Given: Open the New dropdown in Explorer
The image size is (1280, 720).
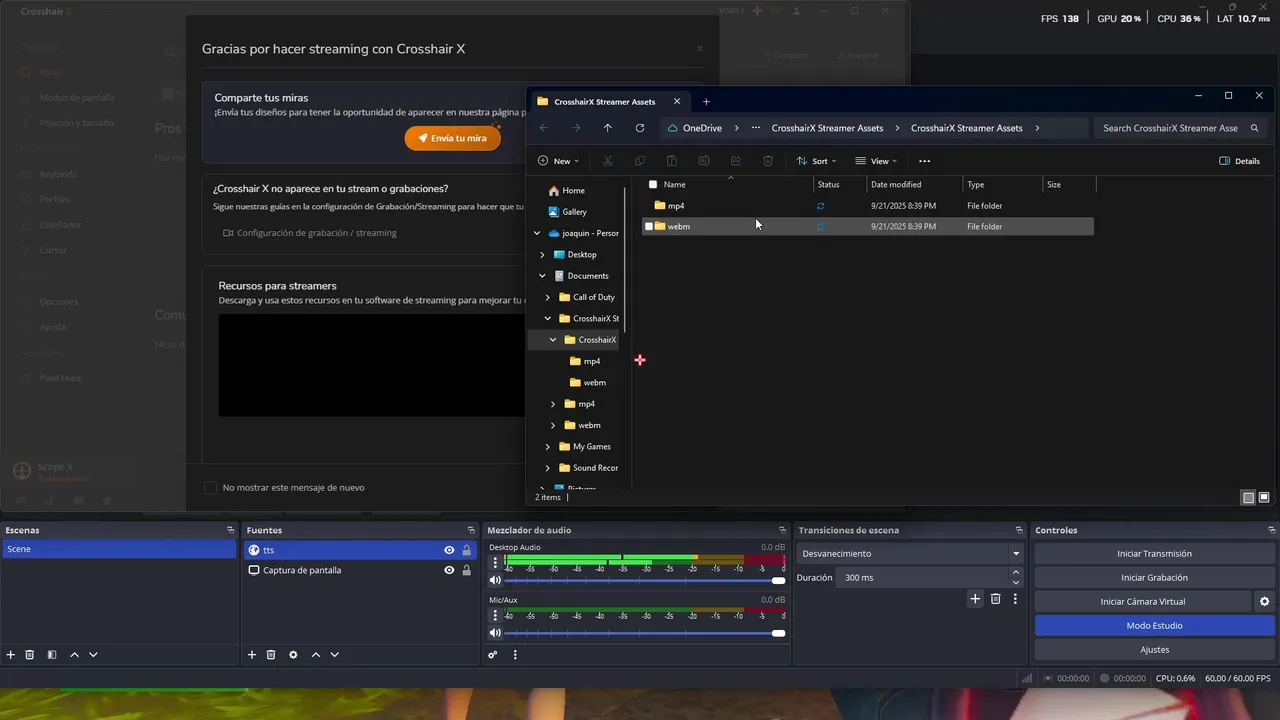Looking at the screenshot, I should pyautogui.click(x=558, y=161).
